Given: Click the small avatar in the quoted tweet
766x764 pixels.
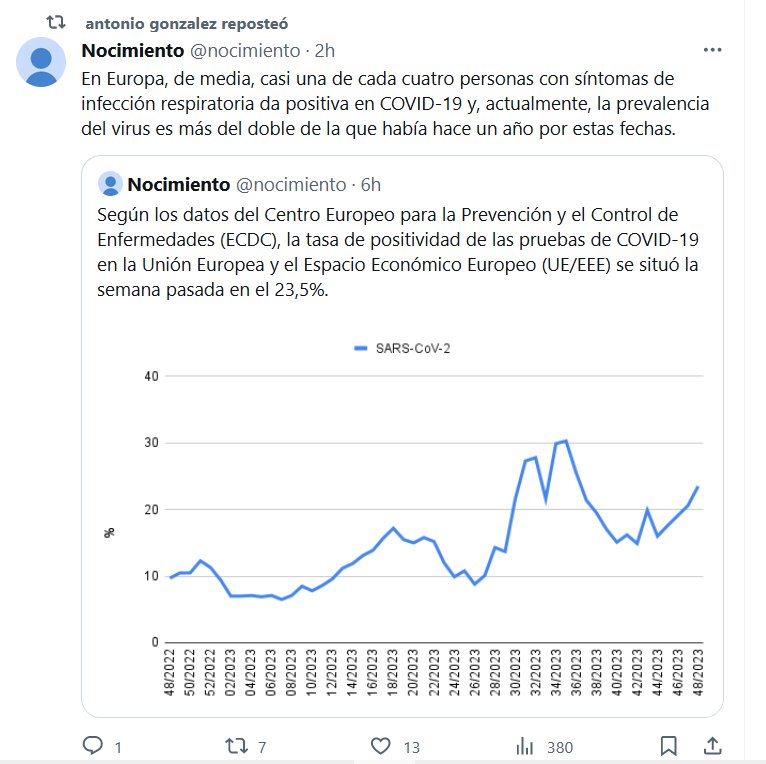Looking at the screenshot, I should pos(110,184).
